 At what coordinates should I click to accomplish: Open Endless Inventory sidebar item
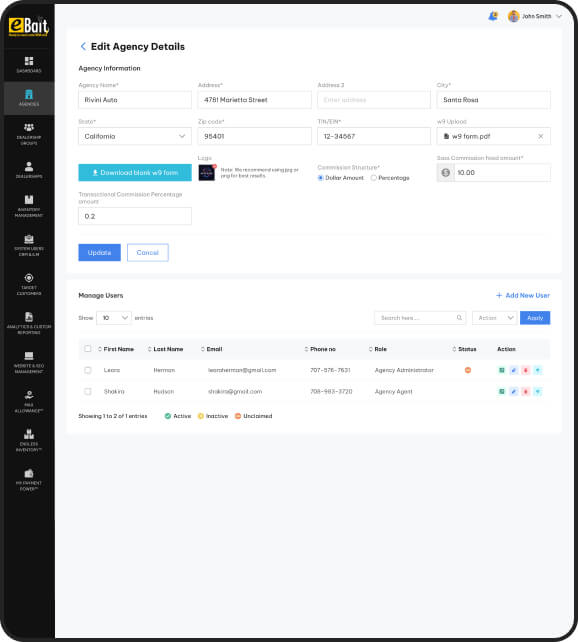pos(29,440)
